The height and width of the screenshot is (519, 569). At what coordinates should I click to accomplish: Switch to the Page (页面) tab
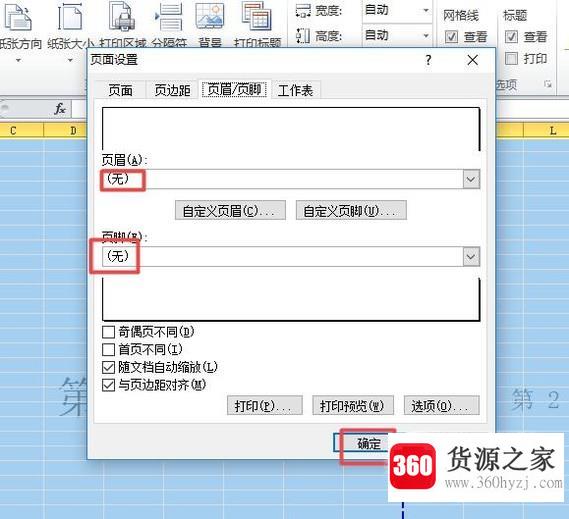tap(120, 90)
